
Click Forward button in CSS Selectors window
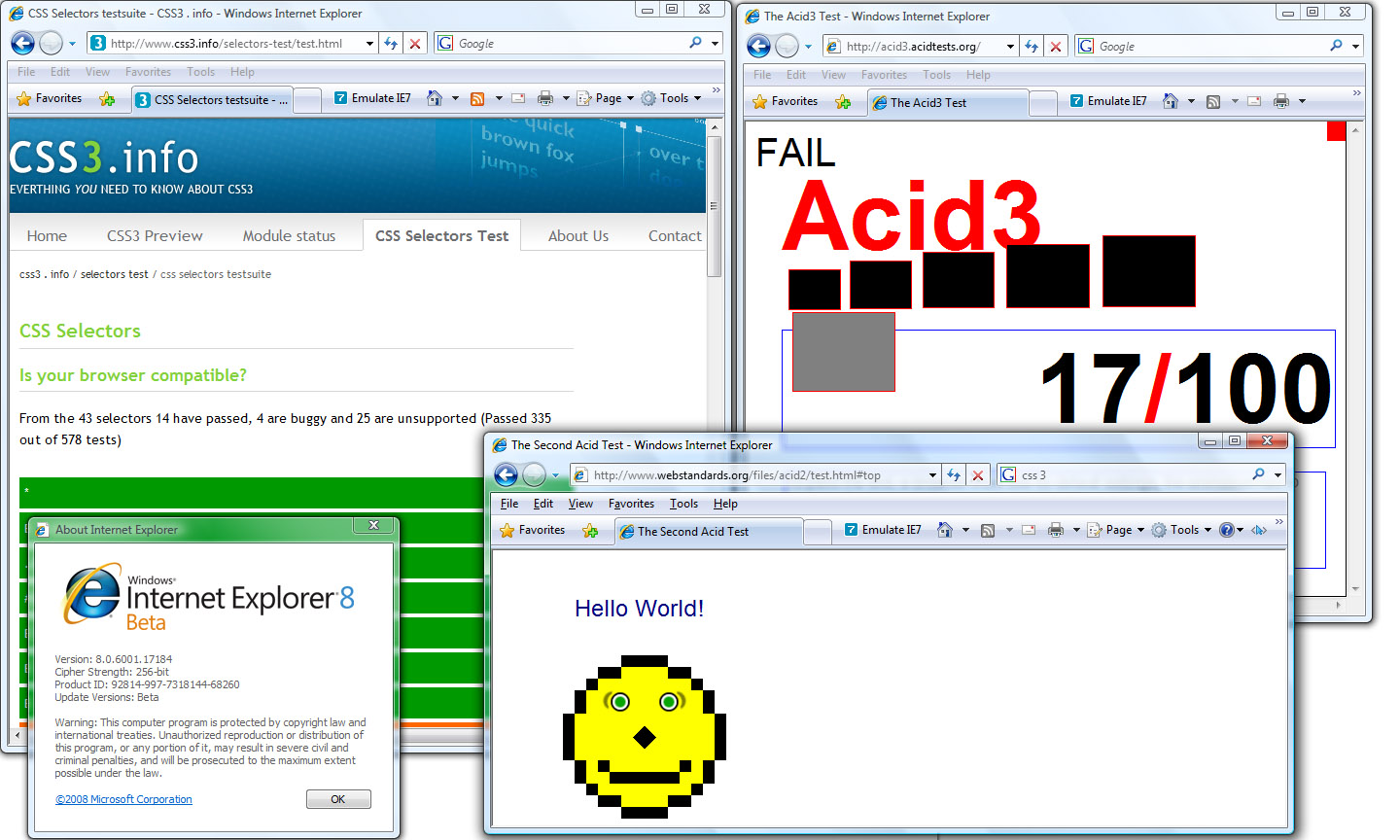(x=52, y=43)
